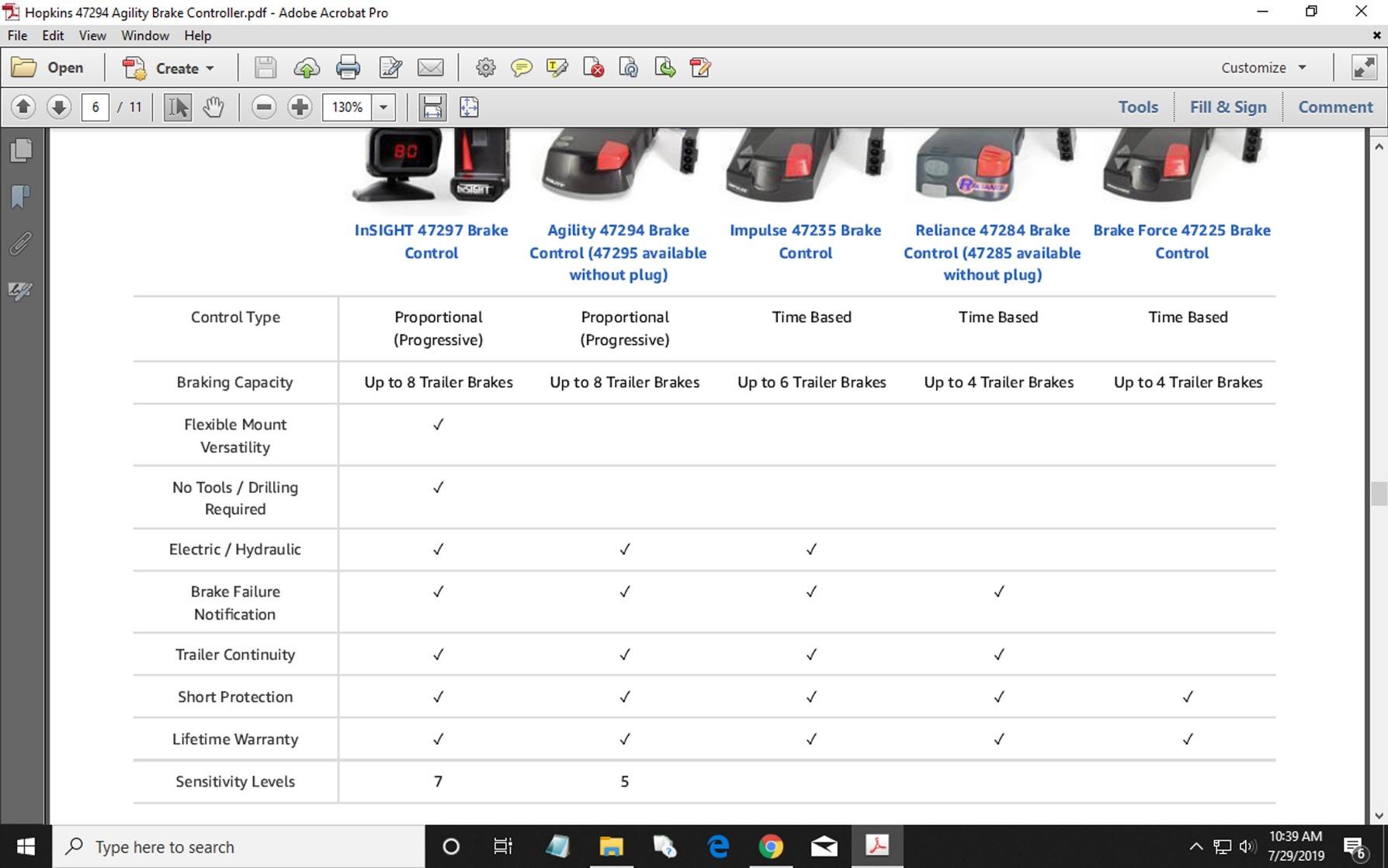Open the Window menu

pyautogui.click(x=145, y=36)
